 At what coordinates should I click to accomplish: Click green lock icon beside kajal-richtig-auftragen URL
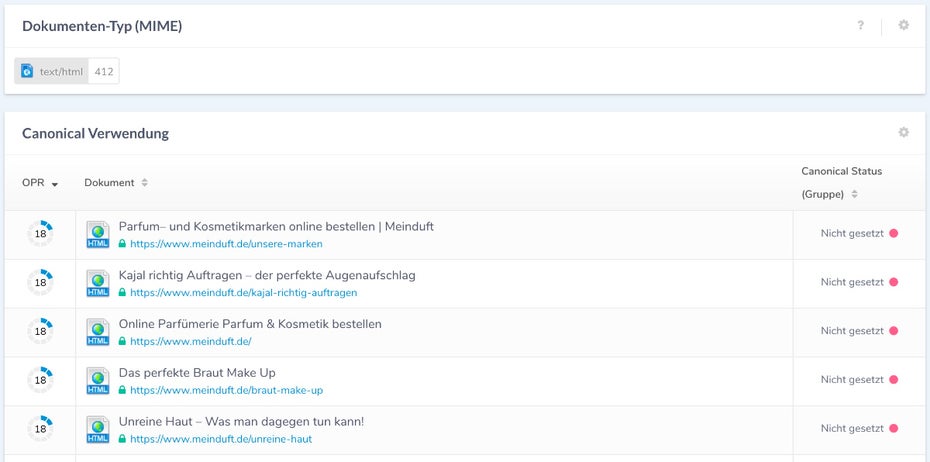[122, 292]
